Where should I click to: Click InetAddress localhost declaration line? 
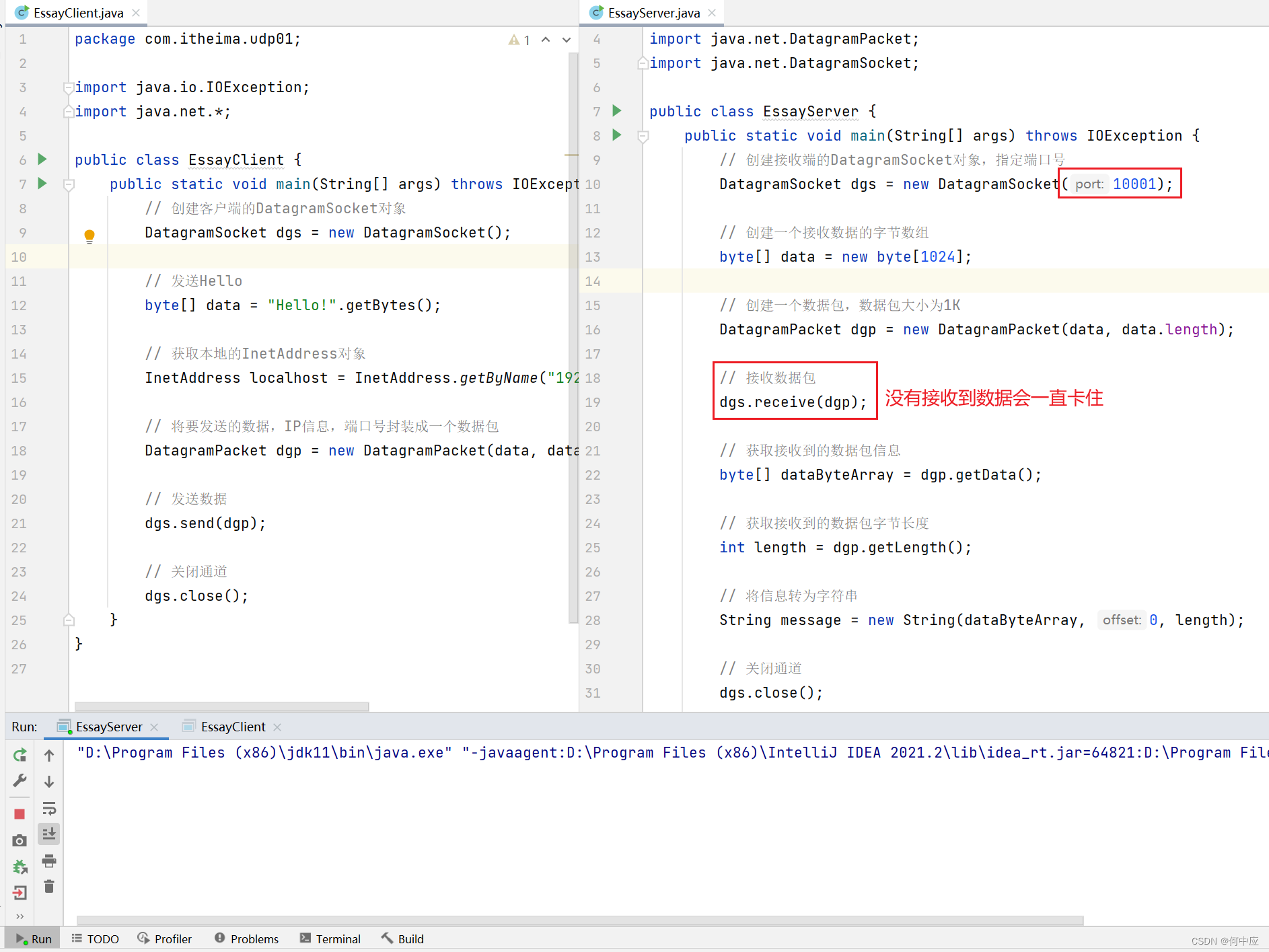pos(361,378)
